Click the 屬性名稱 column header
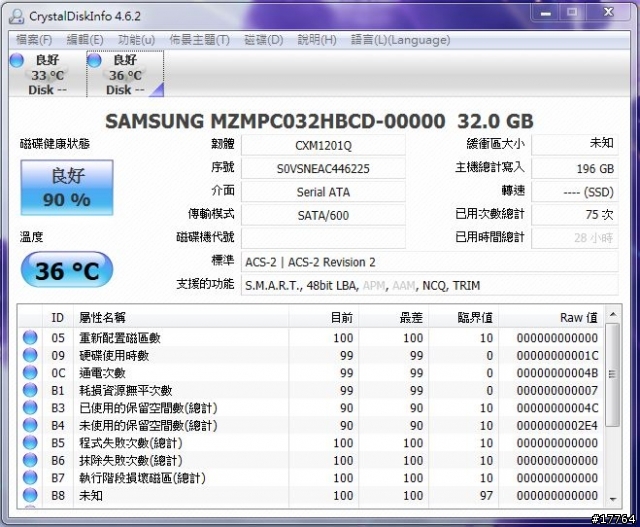Image resolution: width=640 pixels, height=527 pixels. pos(181,317)
